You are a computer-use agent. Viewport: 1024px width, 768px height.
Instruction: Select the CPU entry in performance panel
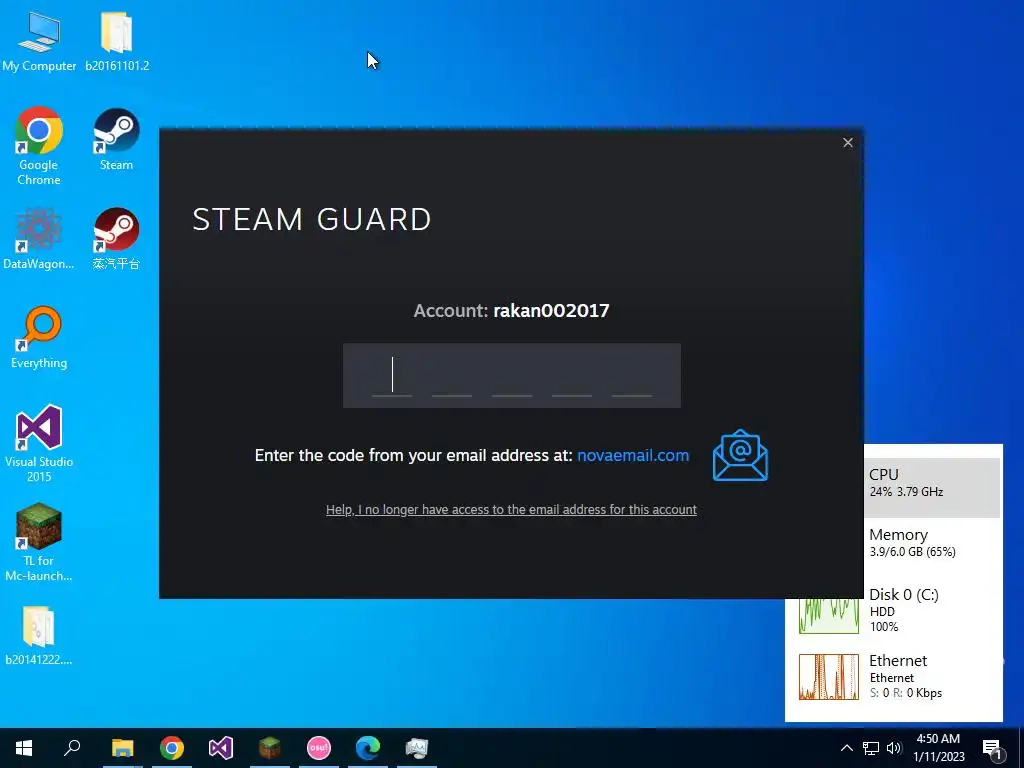tap(932, 487)
